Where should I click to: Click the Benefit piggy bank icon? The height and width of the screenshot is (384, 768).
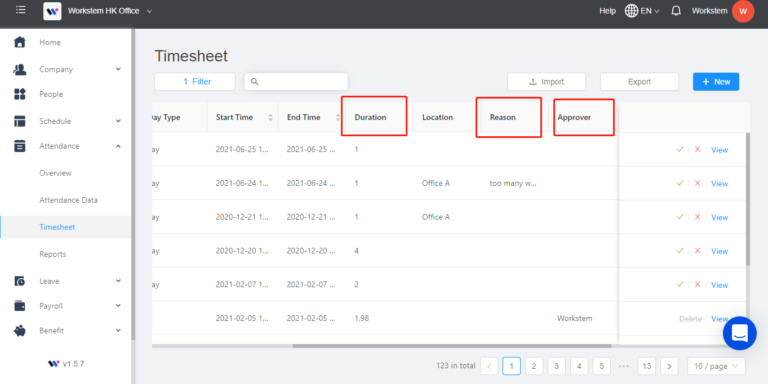20,331
